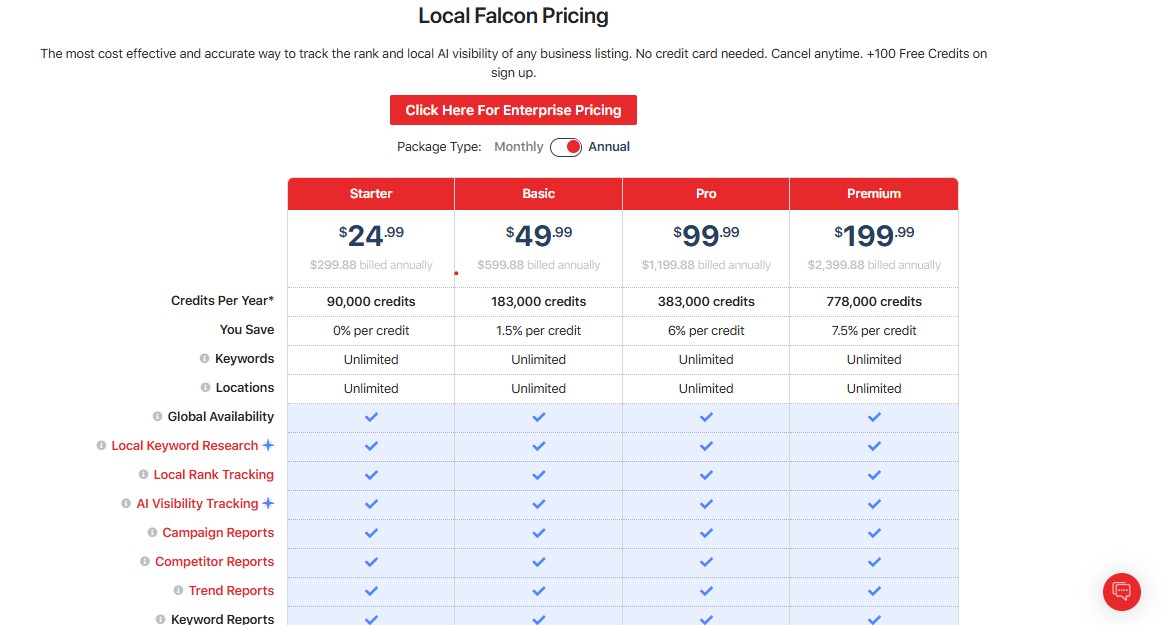Click the 'Local Falcon Pricing' heading
This screenshot has width=1175, height=625.
(513, 16)
